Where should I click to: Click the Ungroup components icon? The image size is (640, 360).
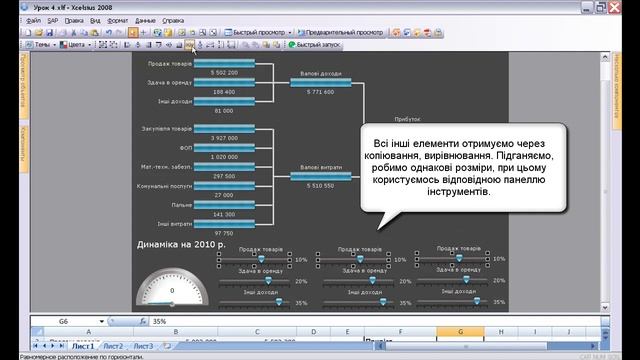(x=113, y=45)
